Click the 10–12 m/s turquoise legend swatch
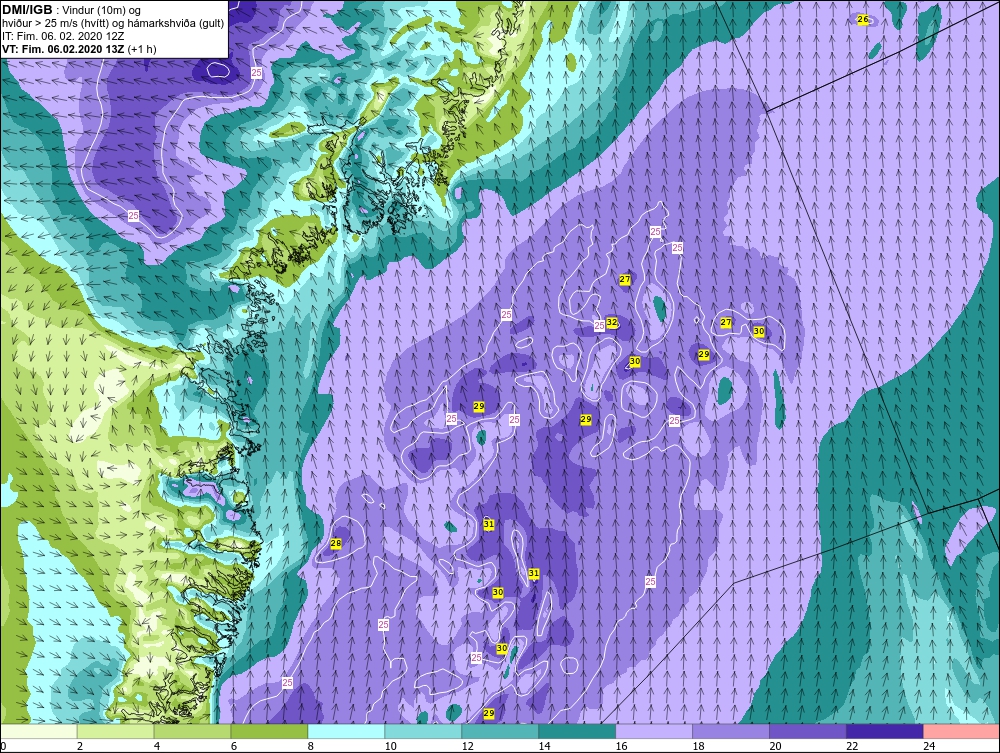 (x=423, y=731)
